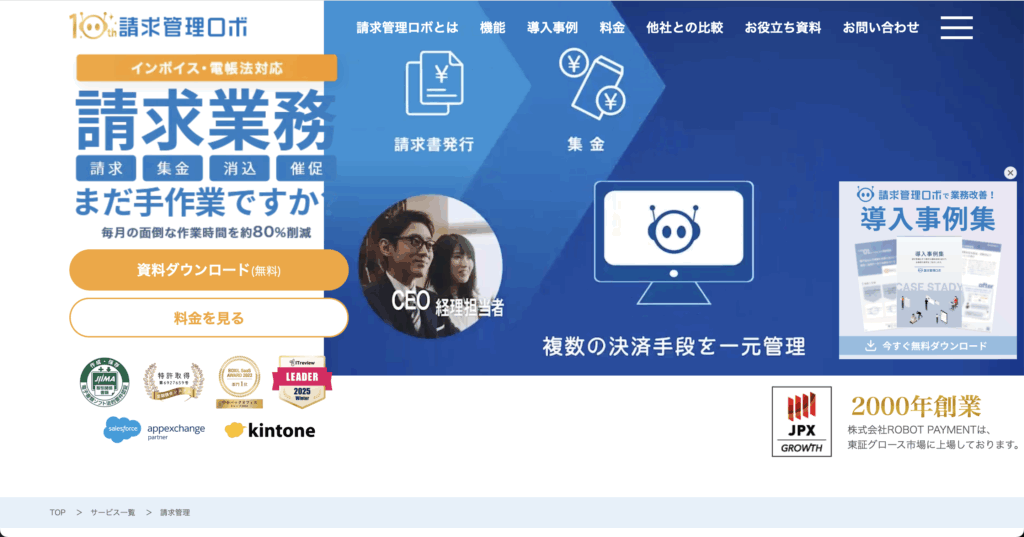Viewport: 1024px width, 537px height.
Task: Open the 料金 navigation link
Action: (x=612, y=27)
